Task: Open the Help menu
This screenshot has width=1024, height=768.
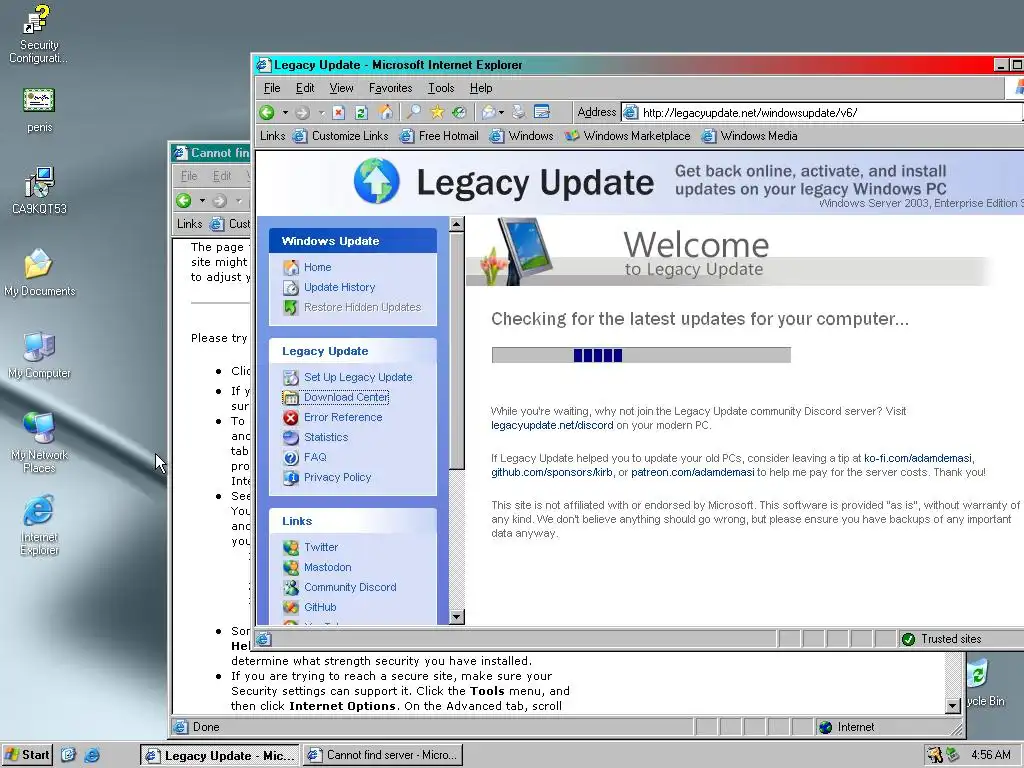Action: click(481, 88)
